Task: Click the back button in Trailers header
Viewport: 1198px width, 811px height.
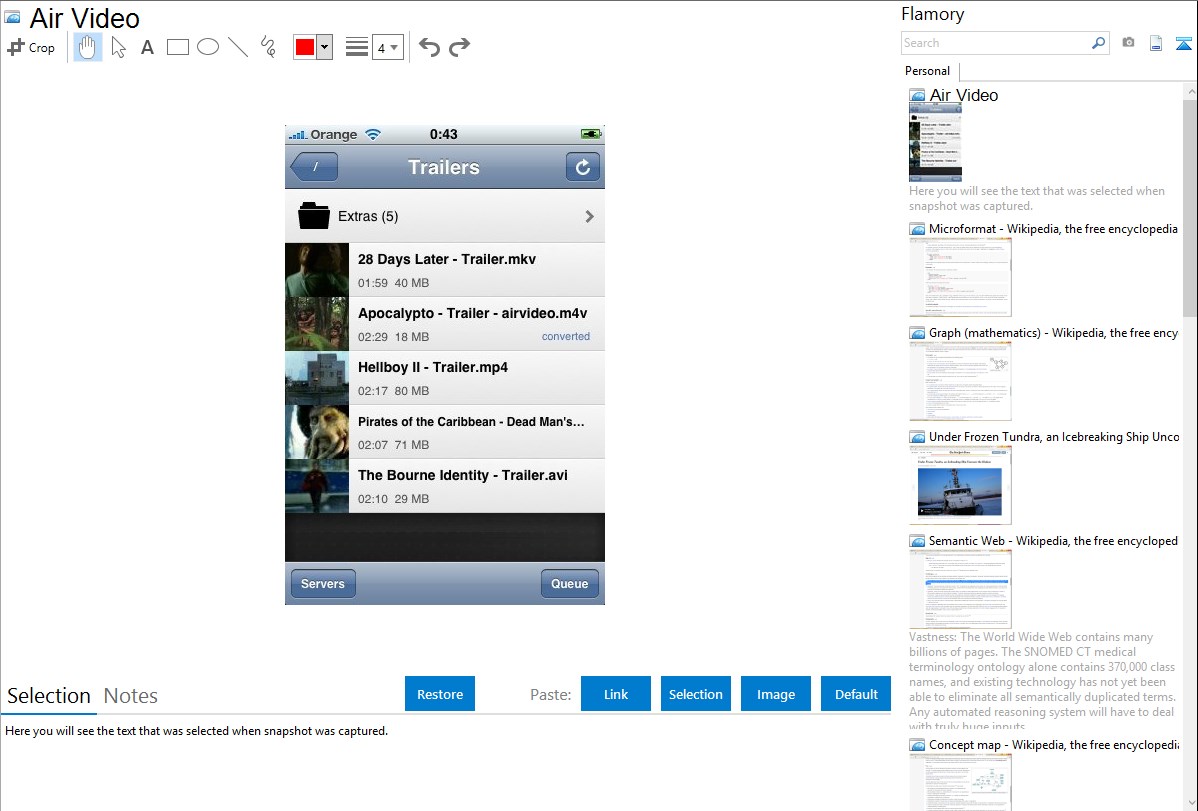Action: pos(314,167)
